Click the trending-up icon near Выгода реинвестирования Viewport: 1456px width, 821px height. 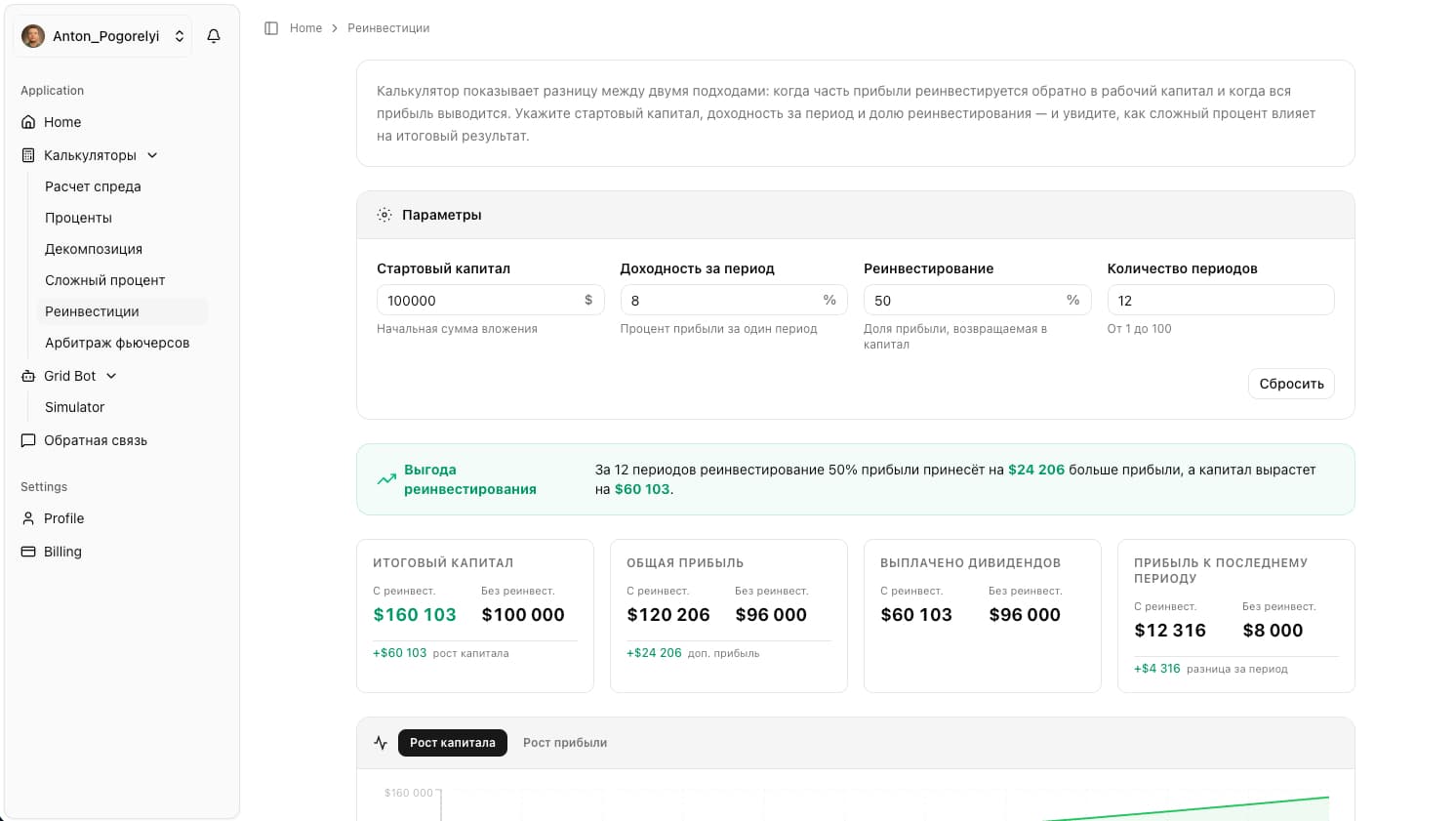pyautogui.click(x=386, y=479)
